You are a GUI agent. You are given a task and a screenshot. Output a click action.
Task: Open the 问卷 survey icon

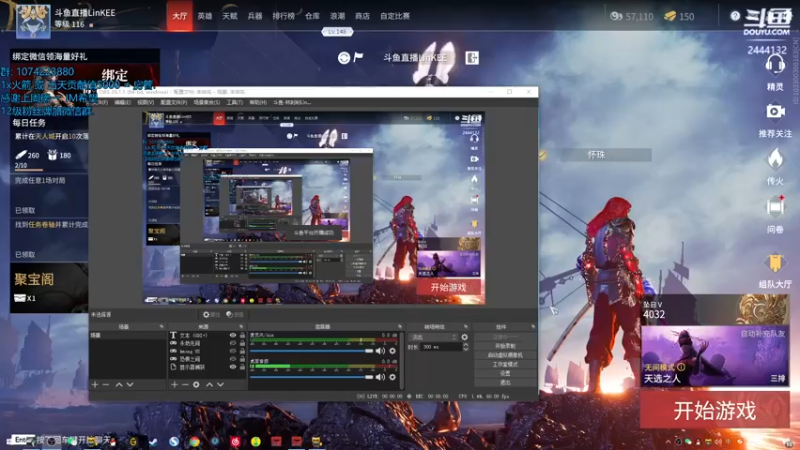(x=775, y=207)
